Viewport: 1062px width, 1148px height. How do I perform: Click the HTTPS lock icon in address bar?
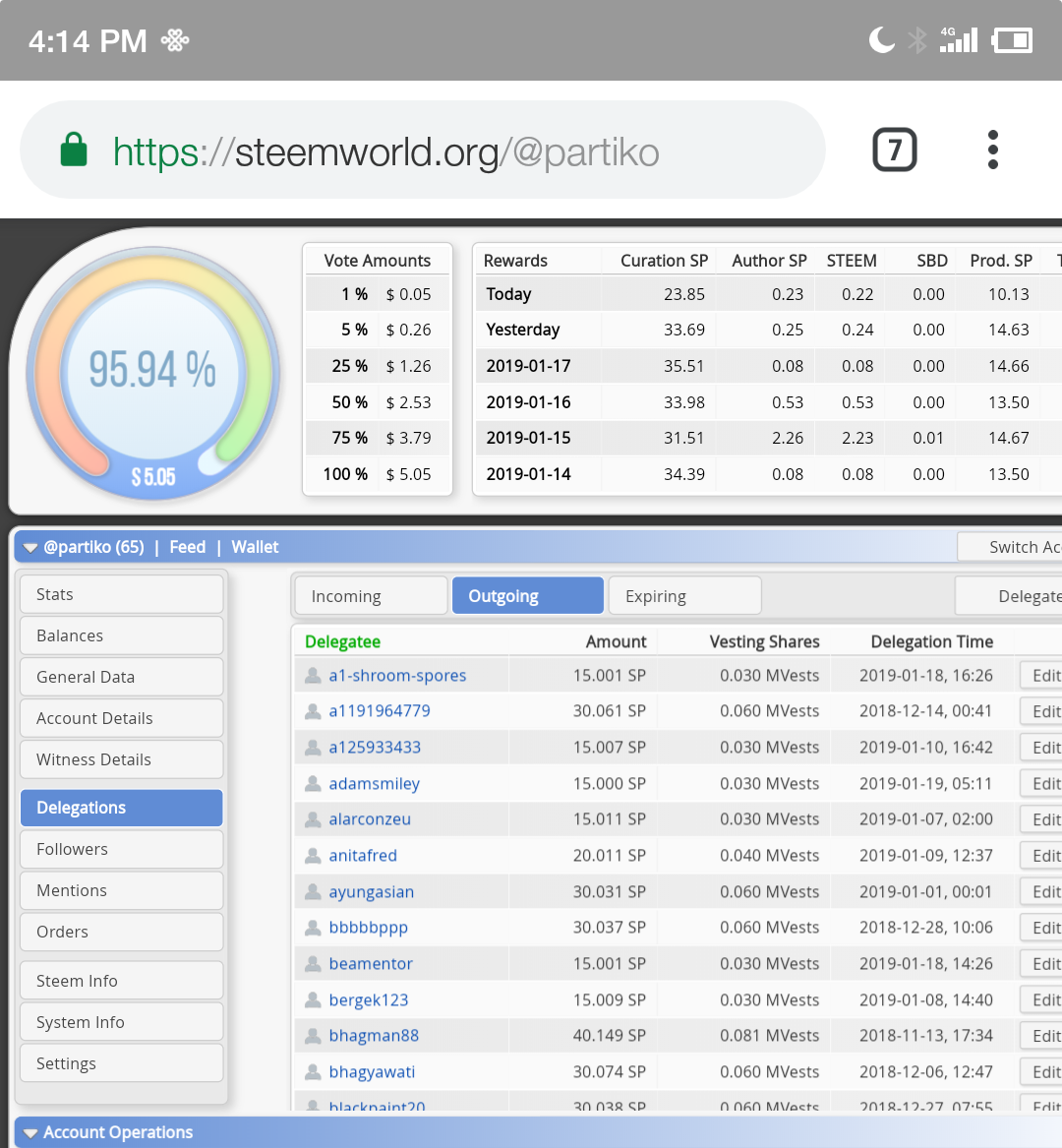point(75,150)
